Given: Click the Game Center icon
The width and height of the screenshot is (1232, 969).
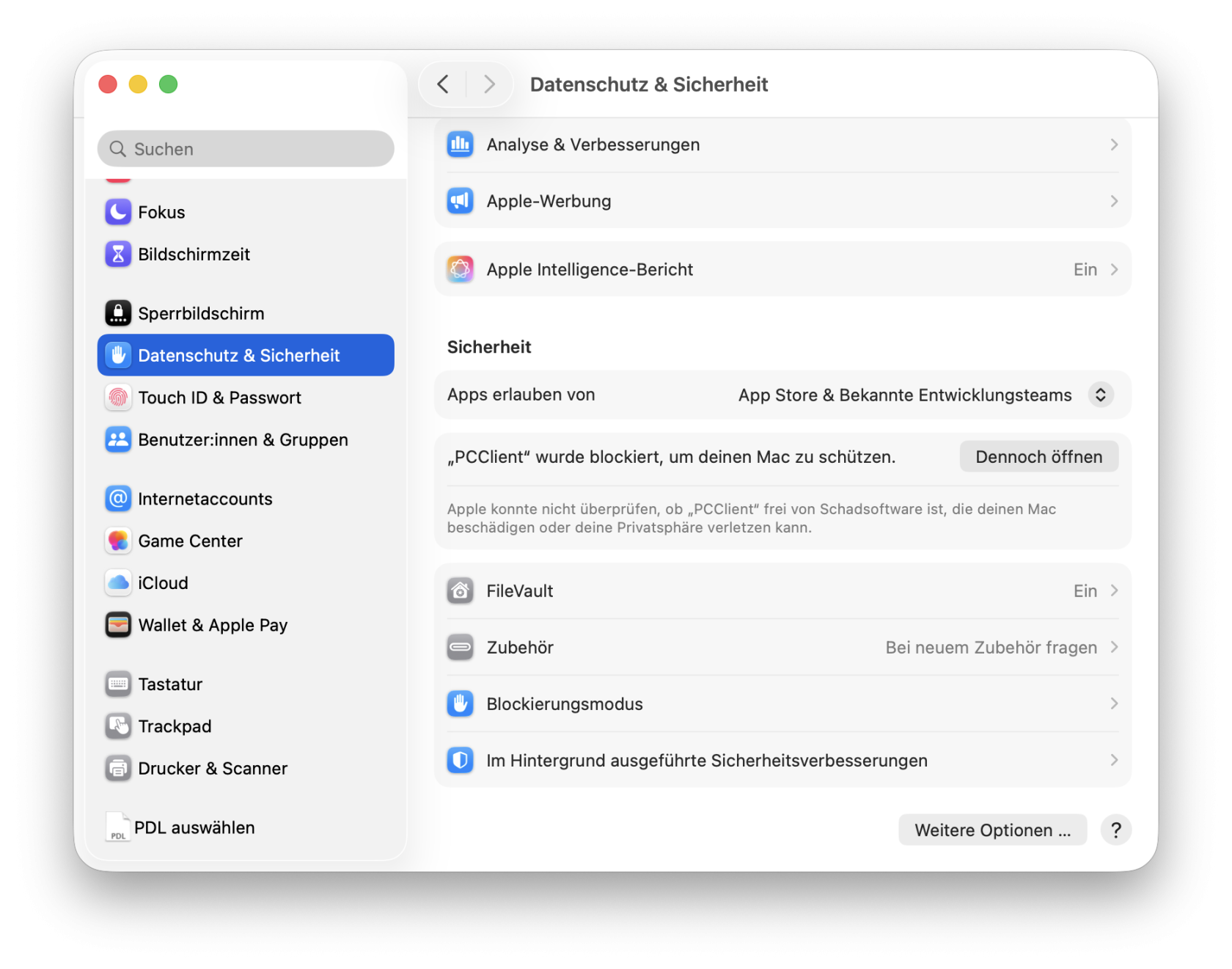Looking at the screenshot, I should coord(118,541).
